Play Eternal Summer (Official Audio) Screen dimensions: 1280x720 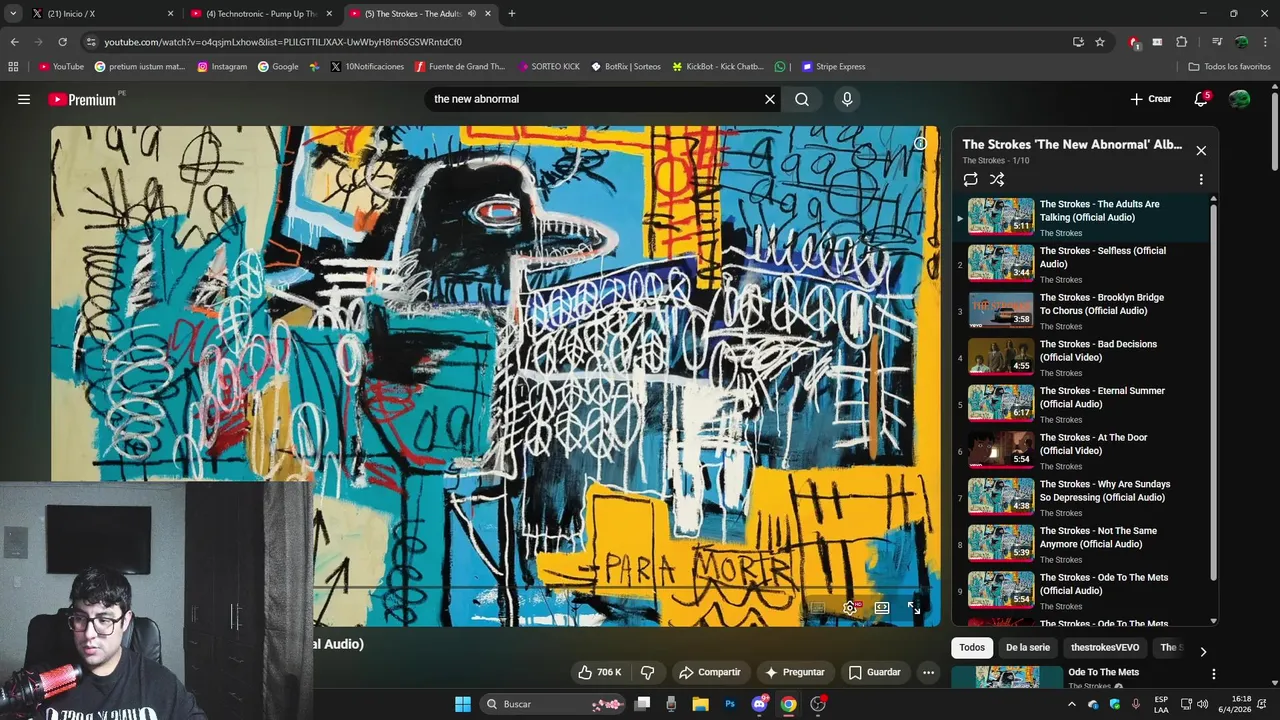pyautogui.click(x=1082, y=404)
